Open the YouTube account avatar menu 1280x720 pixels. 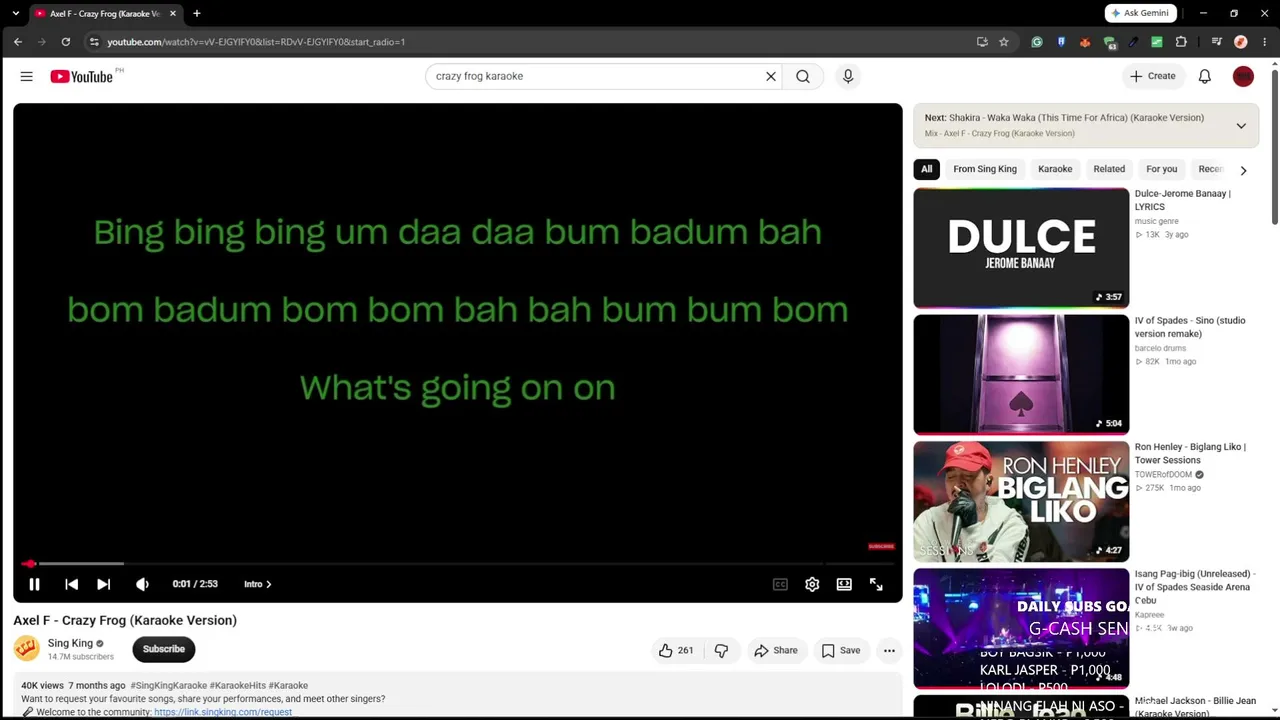(1243, 76)
